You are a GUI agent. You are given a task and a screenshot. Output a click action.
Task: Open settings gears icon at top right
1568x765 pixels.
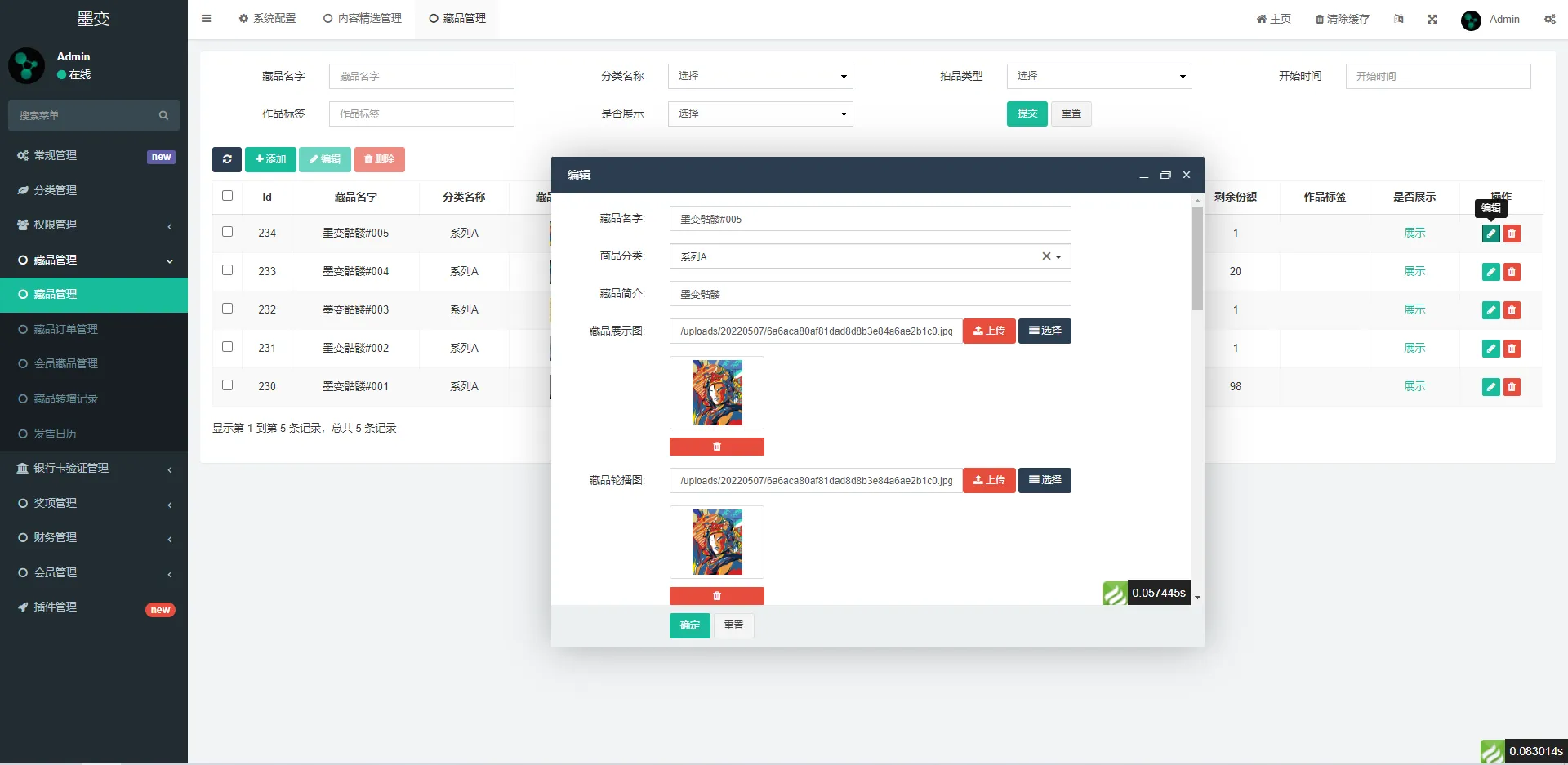1549,19
